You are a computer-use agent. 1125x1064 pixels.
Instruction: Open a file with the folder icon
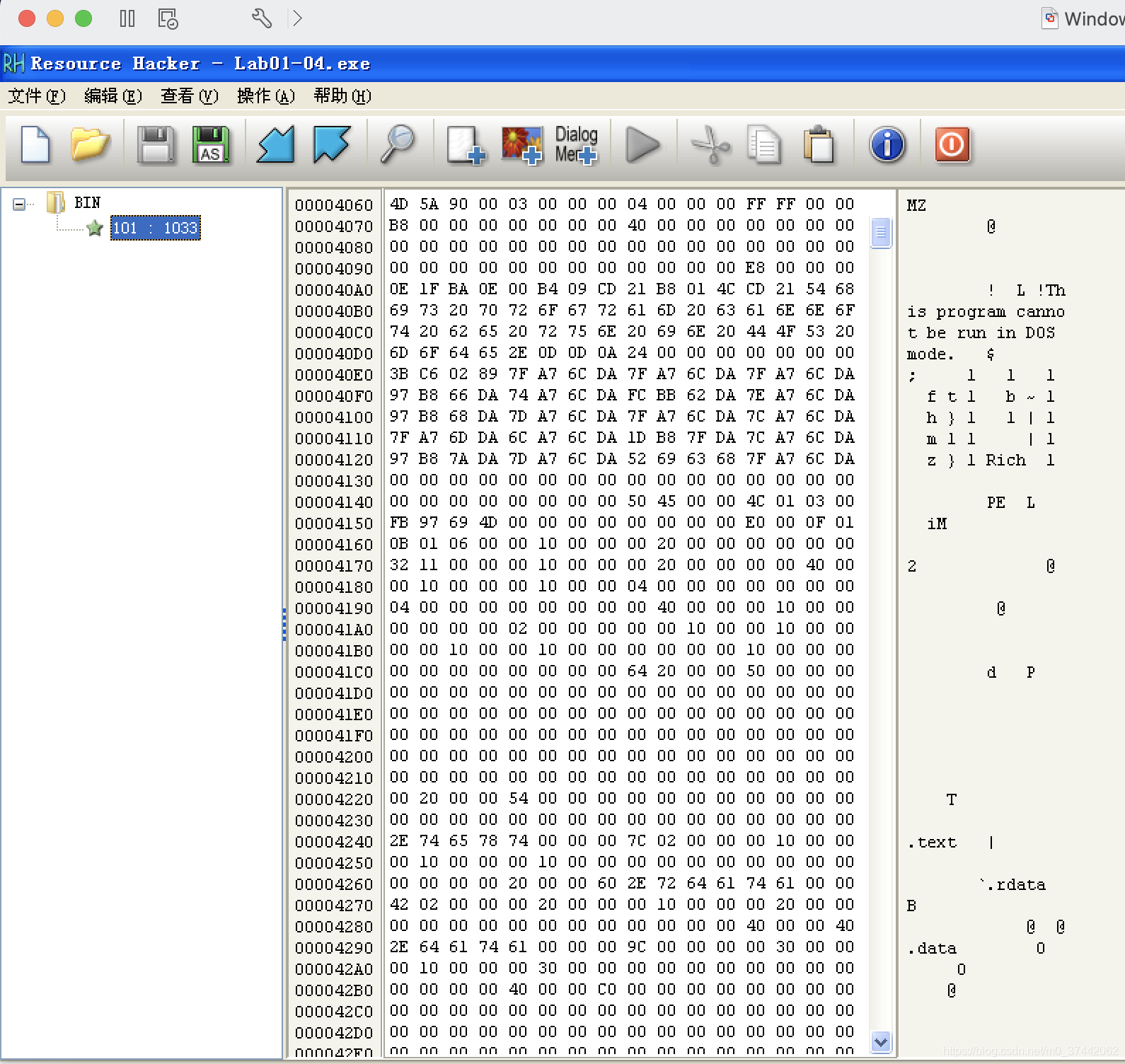coord(90,146)
